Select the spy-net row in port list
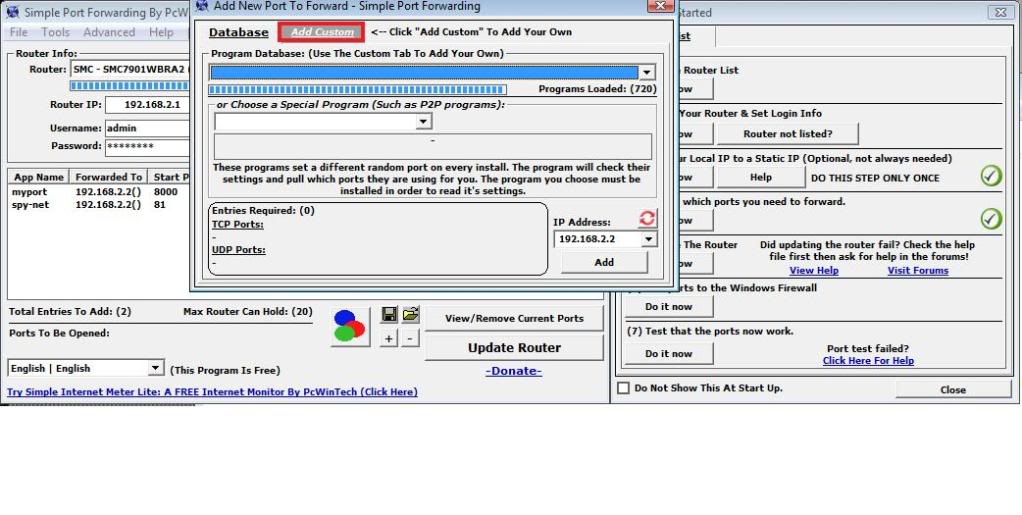The width and height of the screenshot is (1022, 515). [x=100, y=205]
